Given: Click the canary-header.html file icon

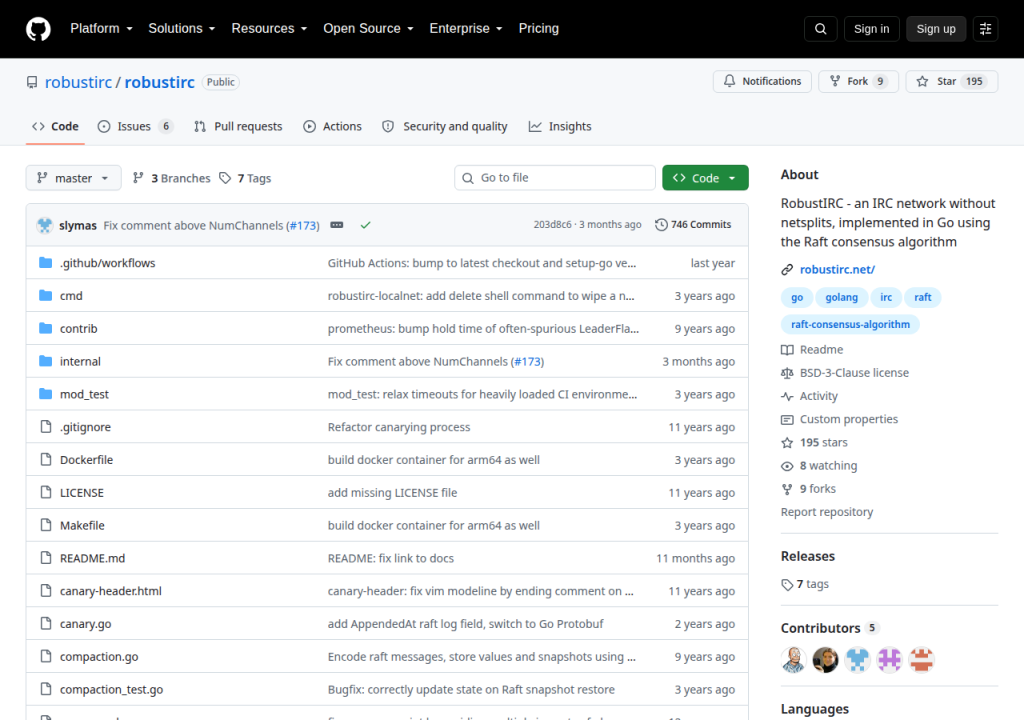Looking at the screenshot, I should tap(46, 591).
